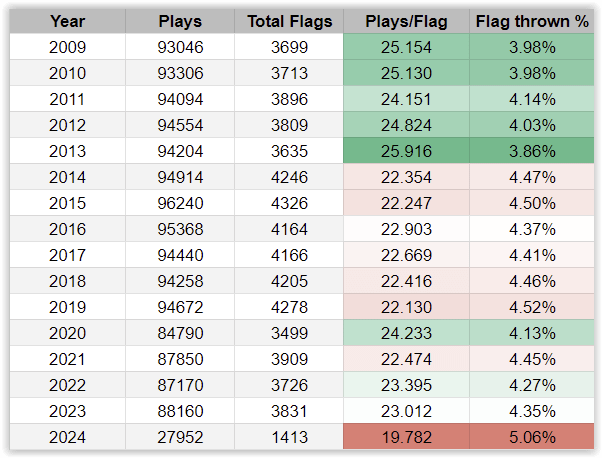Click the plays value 94440
The height and width of the screenshot is (458, 602).
click(180, 255)
